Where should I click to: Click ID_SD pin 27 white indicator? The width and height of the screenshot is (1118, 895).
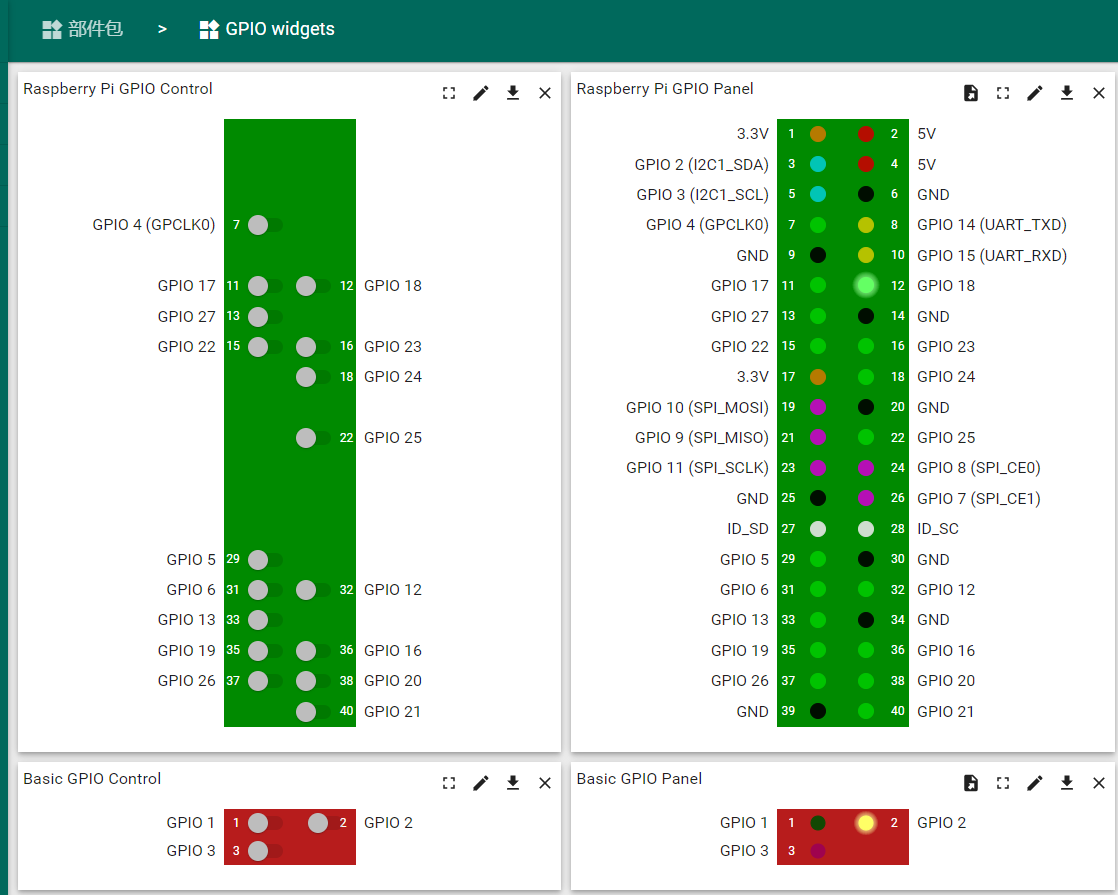click(x=818, y=528)
